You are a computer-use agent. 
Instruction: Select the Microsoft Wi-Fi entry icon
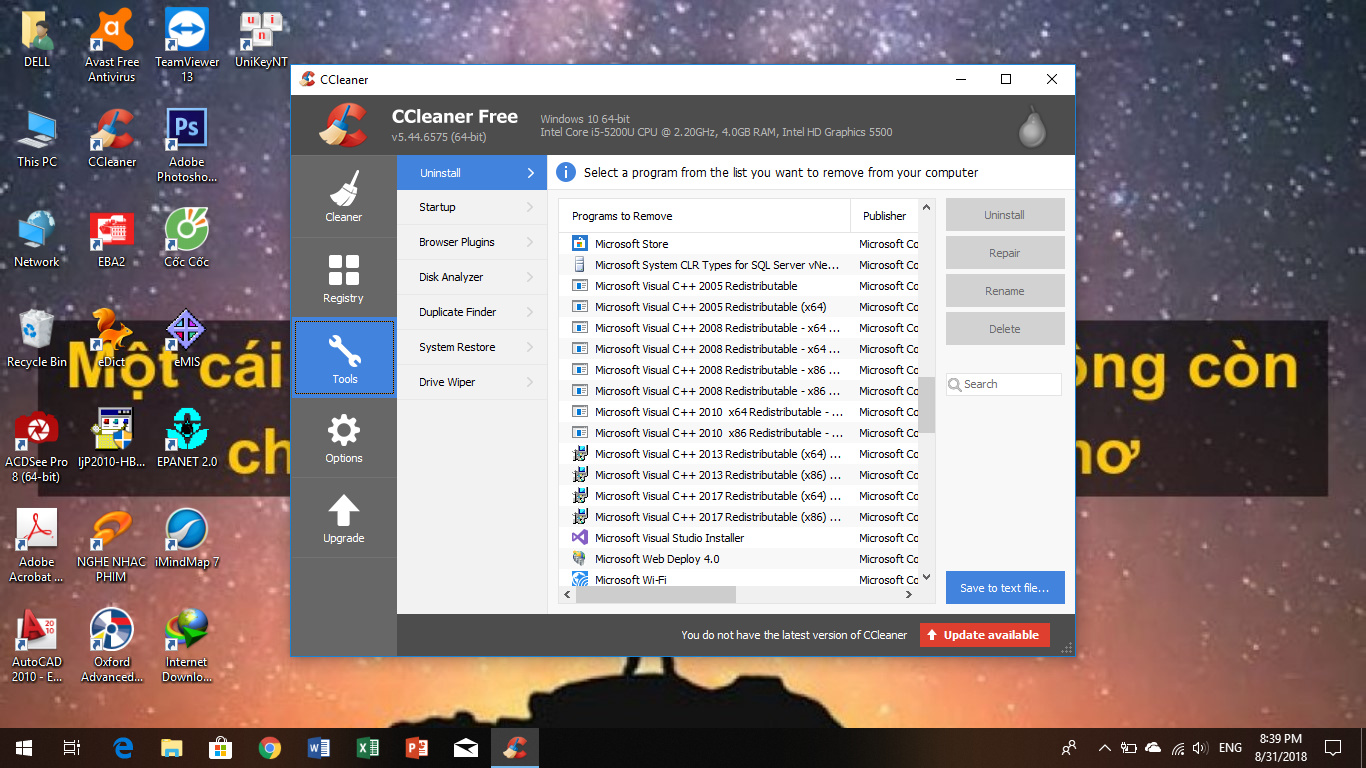coord(579,579)
